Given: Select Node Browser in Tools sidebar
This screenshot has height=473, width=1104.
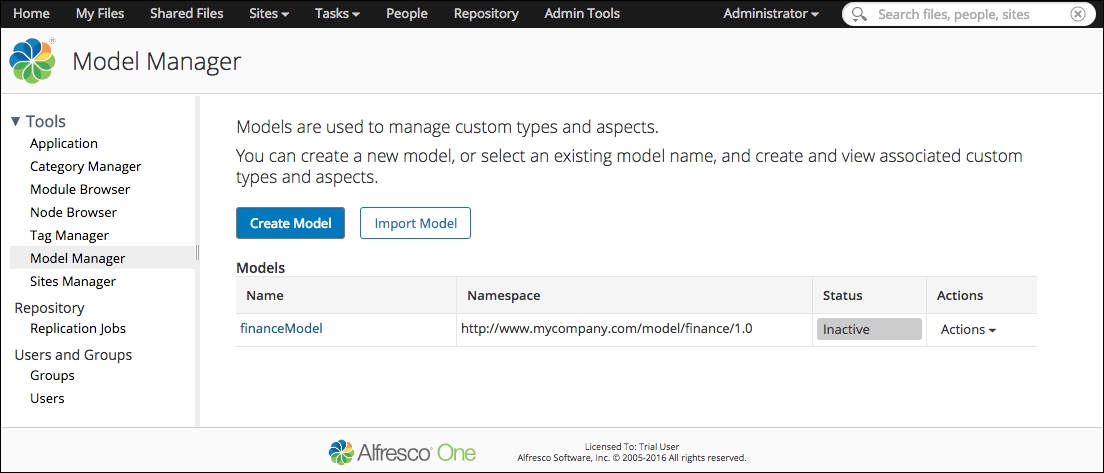Looking at the screenshot, I should coord(73,212).
